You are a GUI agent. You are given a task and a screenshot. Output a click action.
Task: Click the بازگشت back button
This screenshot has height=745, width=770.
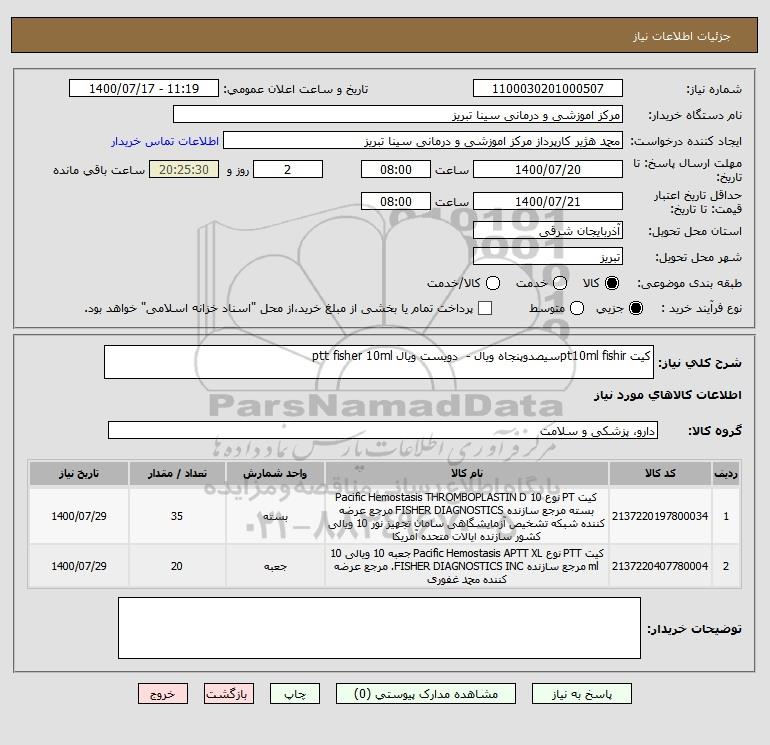point(229,694)
